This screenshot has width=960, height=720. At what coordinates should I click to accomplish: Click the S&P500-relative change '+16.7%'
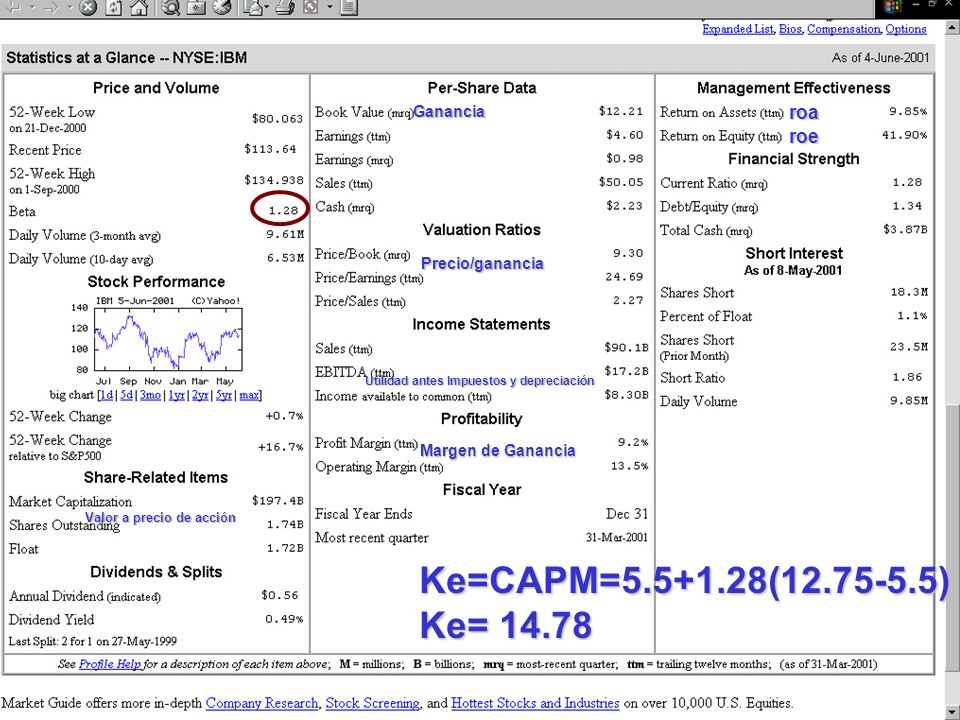[280, 447]
